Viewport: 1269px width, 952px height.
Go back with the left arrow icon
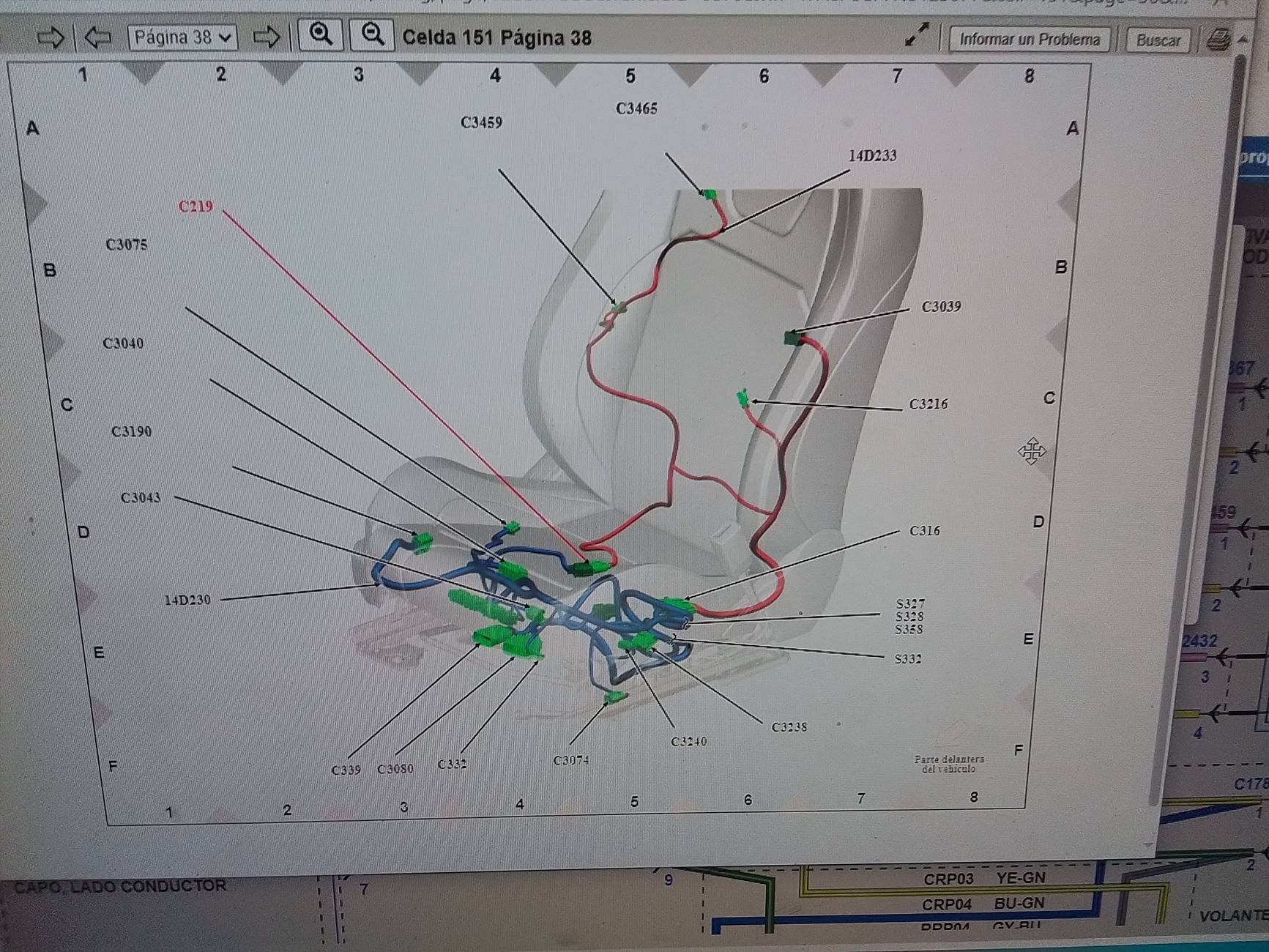[x=98, y=37]
